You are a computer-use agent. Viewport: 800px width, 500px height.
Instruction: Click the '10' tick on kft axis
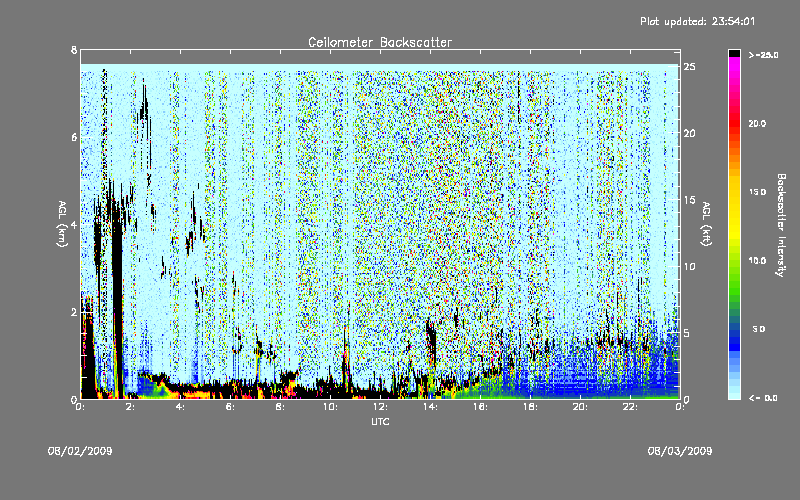(690, 266)
